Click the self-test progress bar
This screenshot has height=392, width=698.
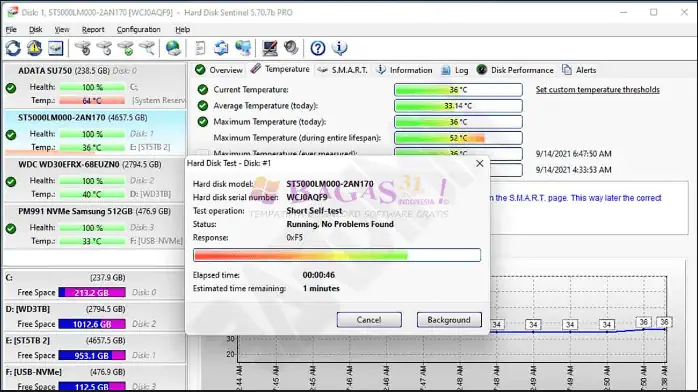(337, 255)
